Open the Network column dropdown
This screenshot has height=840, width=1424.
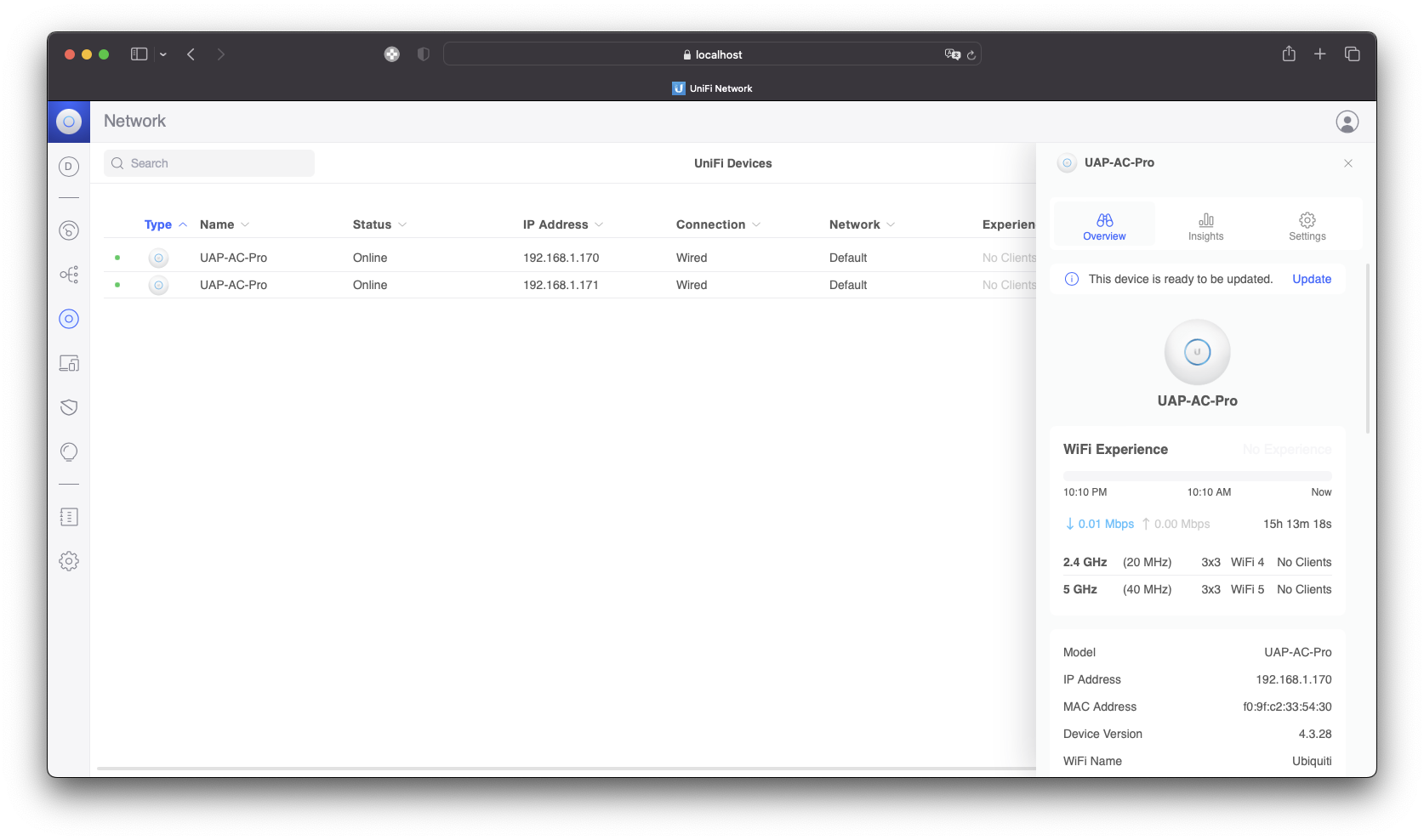tap(891, 224)
